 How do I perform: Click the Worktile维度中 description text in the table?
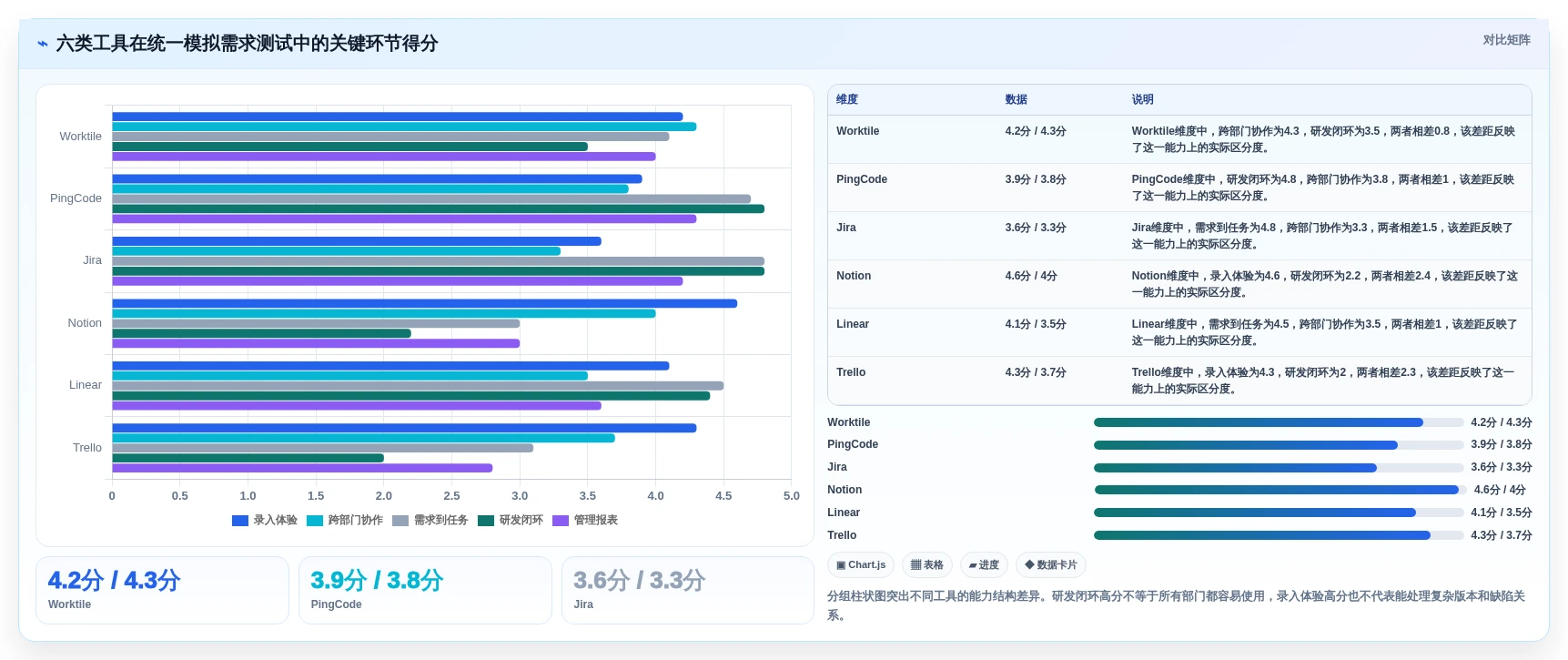1323,139
